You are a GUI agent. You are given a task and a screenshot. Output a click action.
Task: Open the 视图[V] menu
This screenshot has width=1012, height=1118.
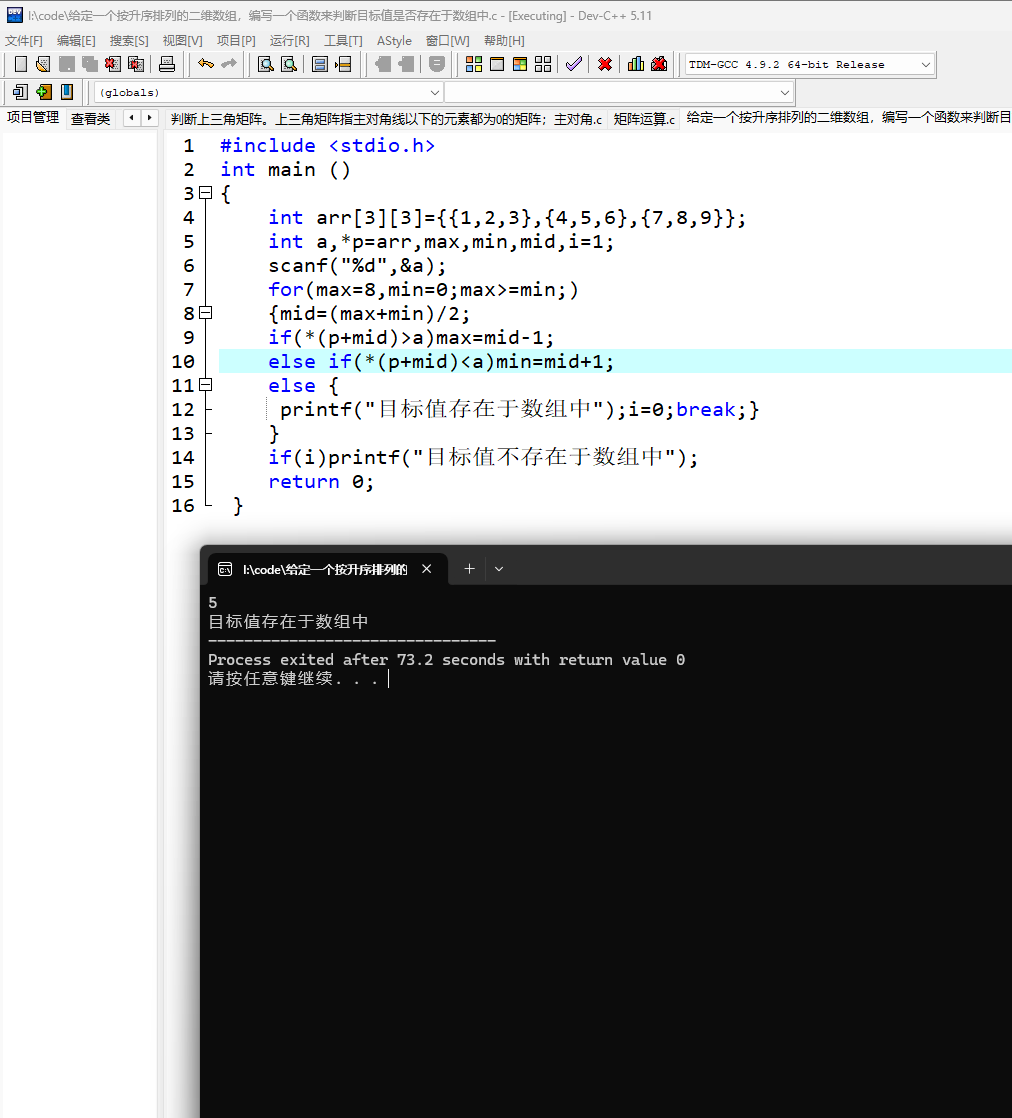click(x=183, y=41)
